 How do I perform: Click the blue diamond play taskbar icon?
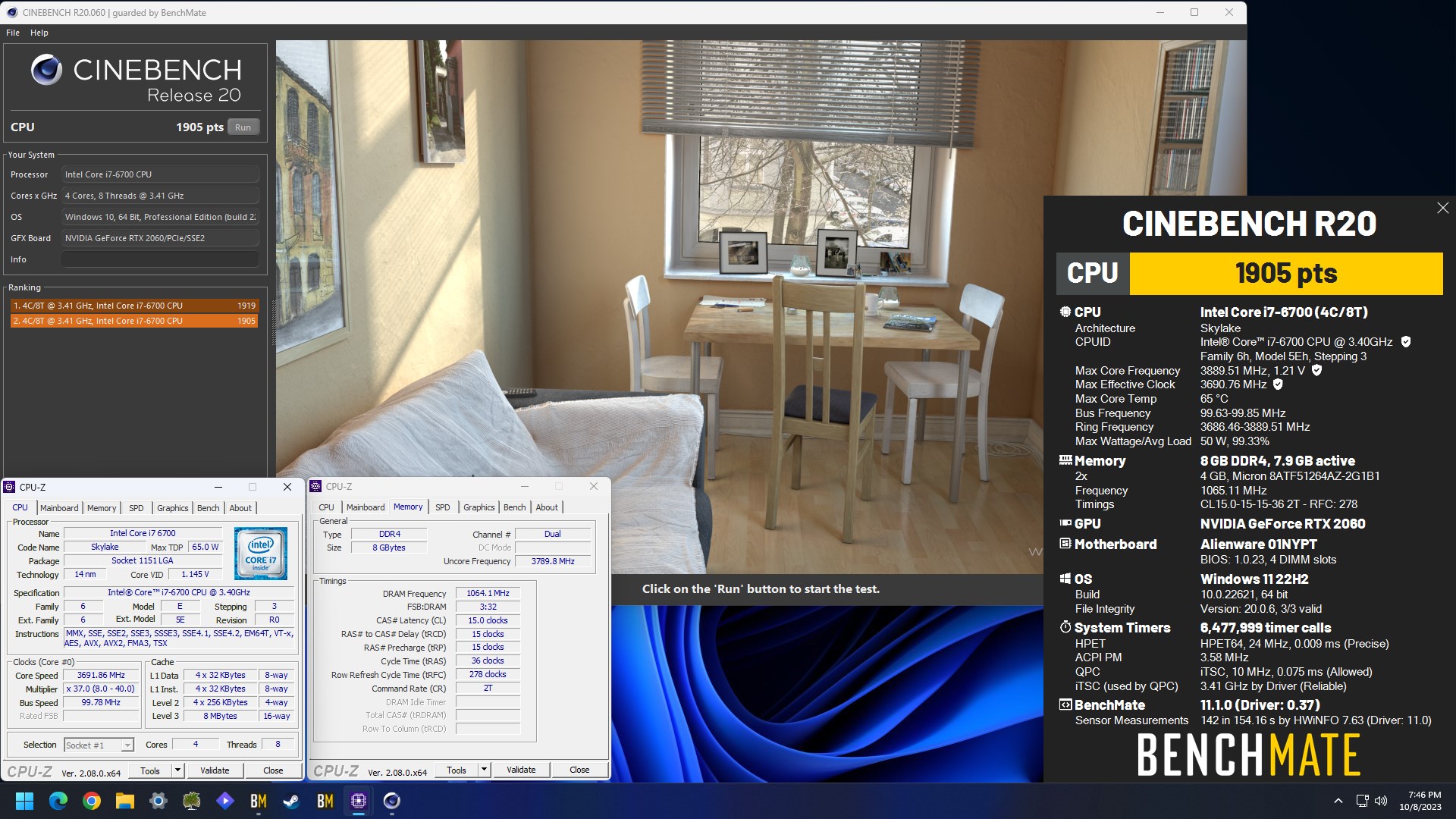pyautogui.click(x=225, y=801)
